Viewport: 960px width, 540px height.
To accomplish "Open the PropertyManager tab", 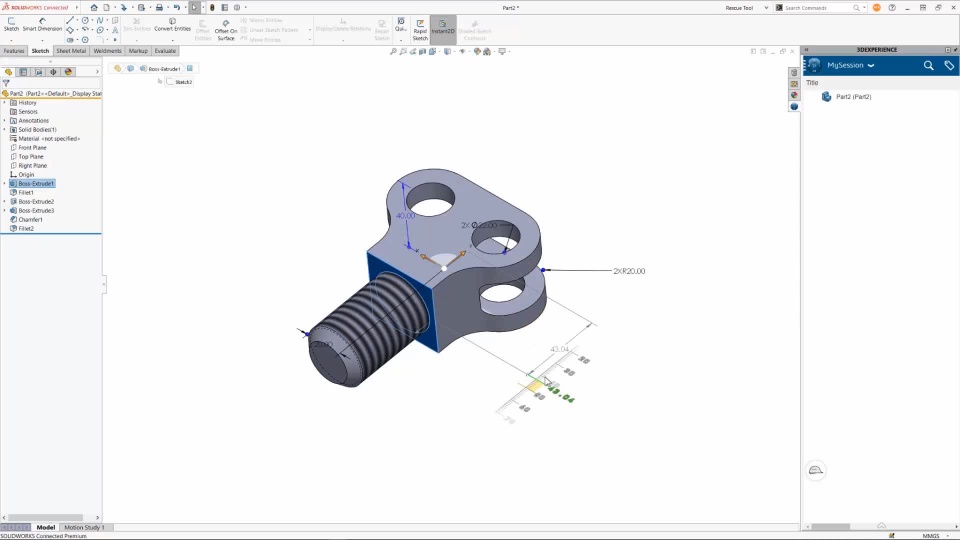I will point(23,72).
